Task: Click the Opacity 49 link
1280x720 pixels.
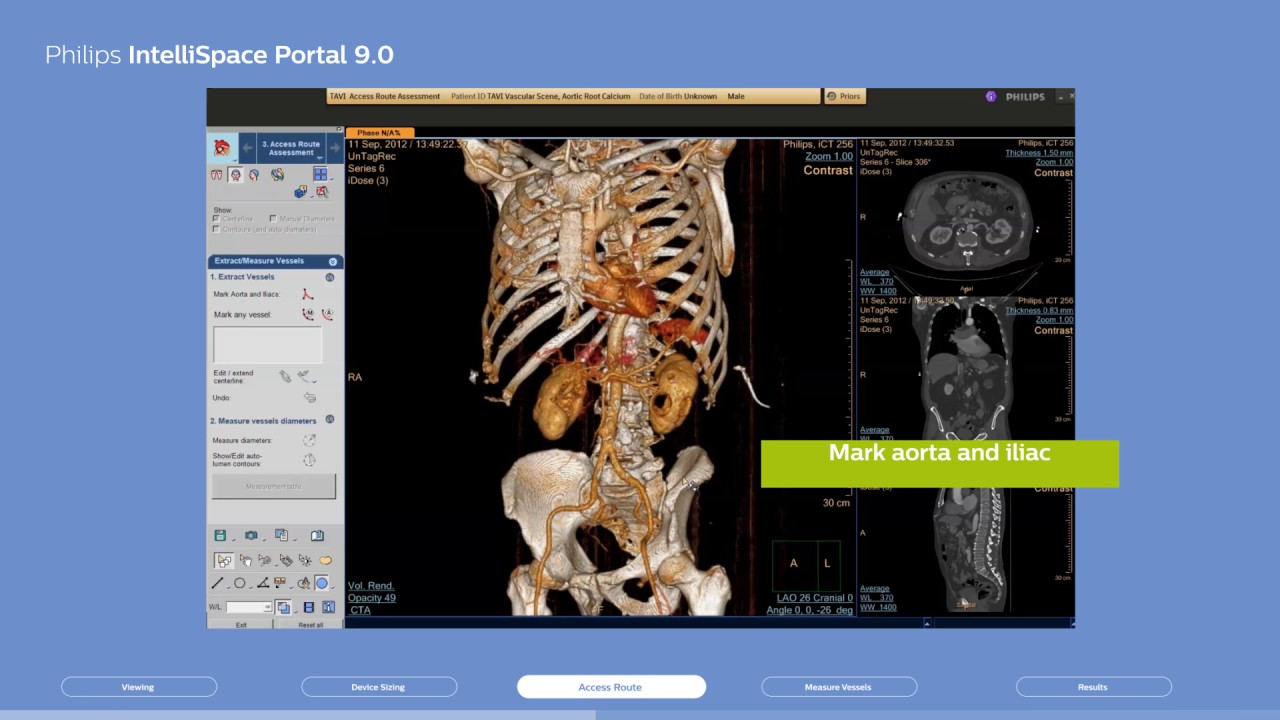Action: [x=372, y=598]
